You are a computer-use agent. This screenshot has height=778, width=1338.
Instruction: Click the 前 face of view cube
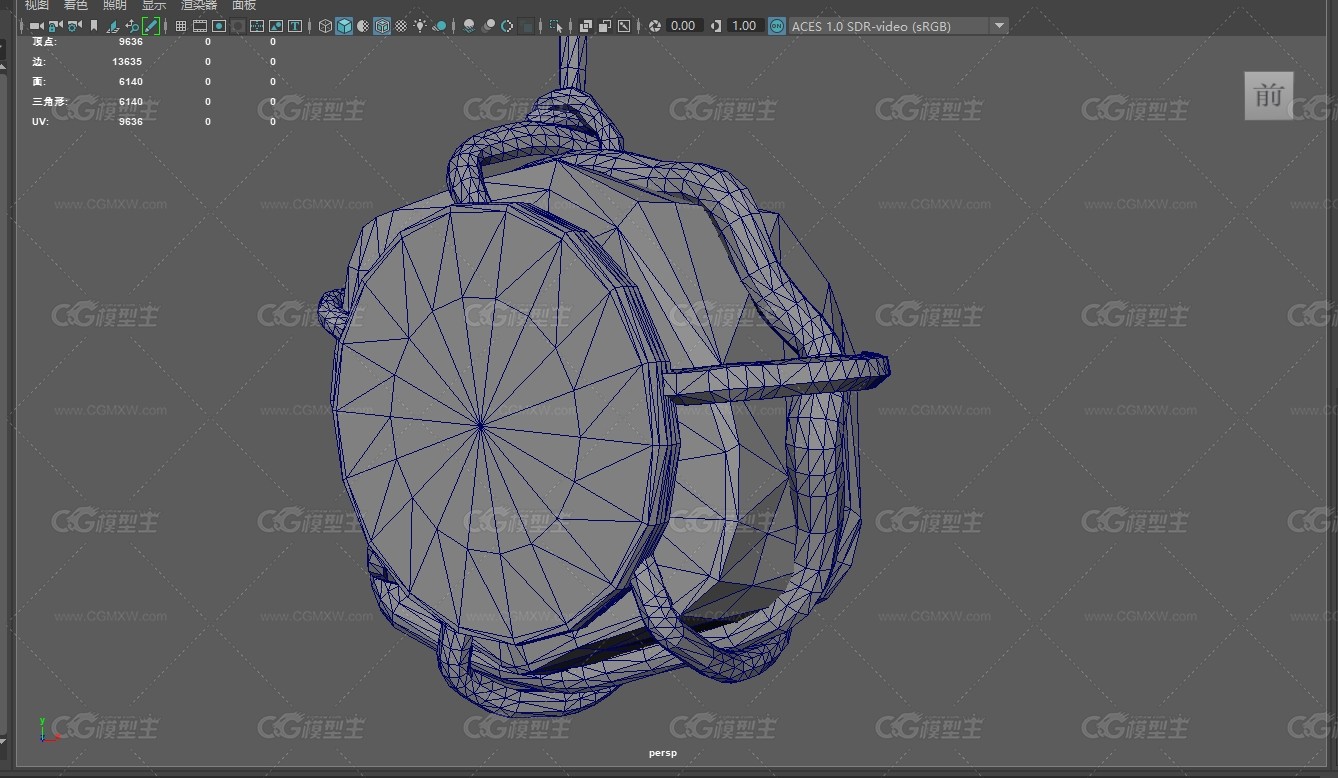(1269, 96)
